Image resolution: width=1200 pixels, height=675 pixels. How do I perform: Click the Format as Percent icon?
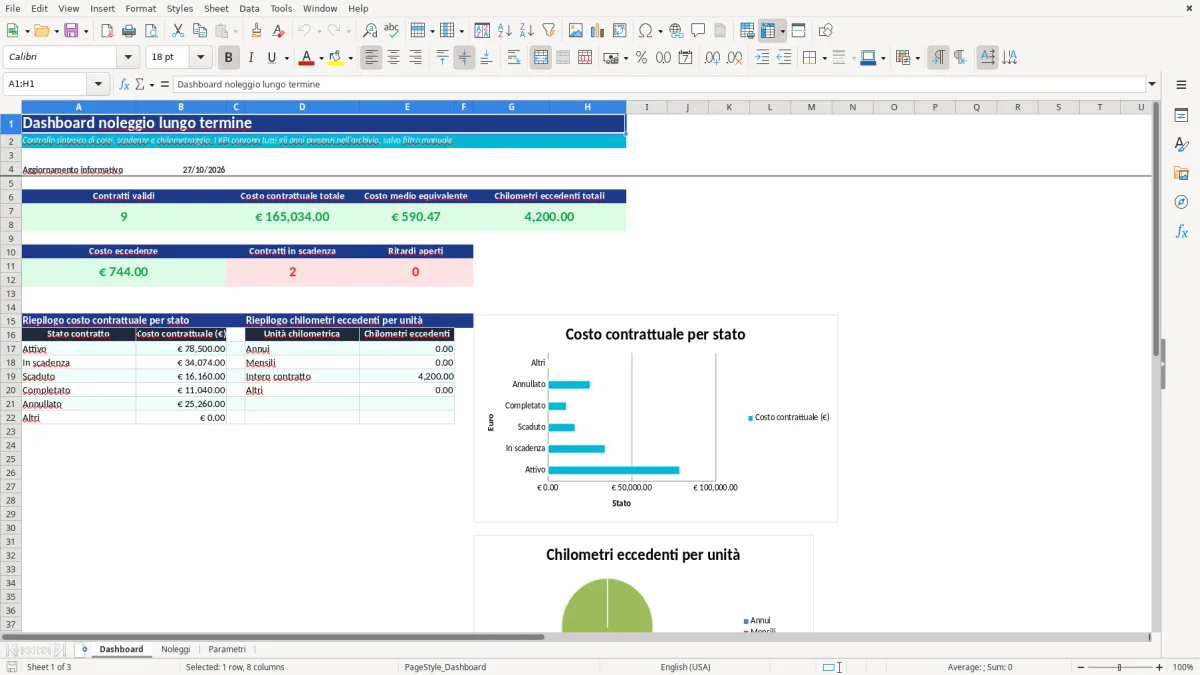pyautogui.click(x=642, y=58)
